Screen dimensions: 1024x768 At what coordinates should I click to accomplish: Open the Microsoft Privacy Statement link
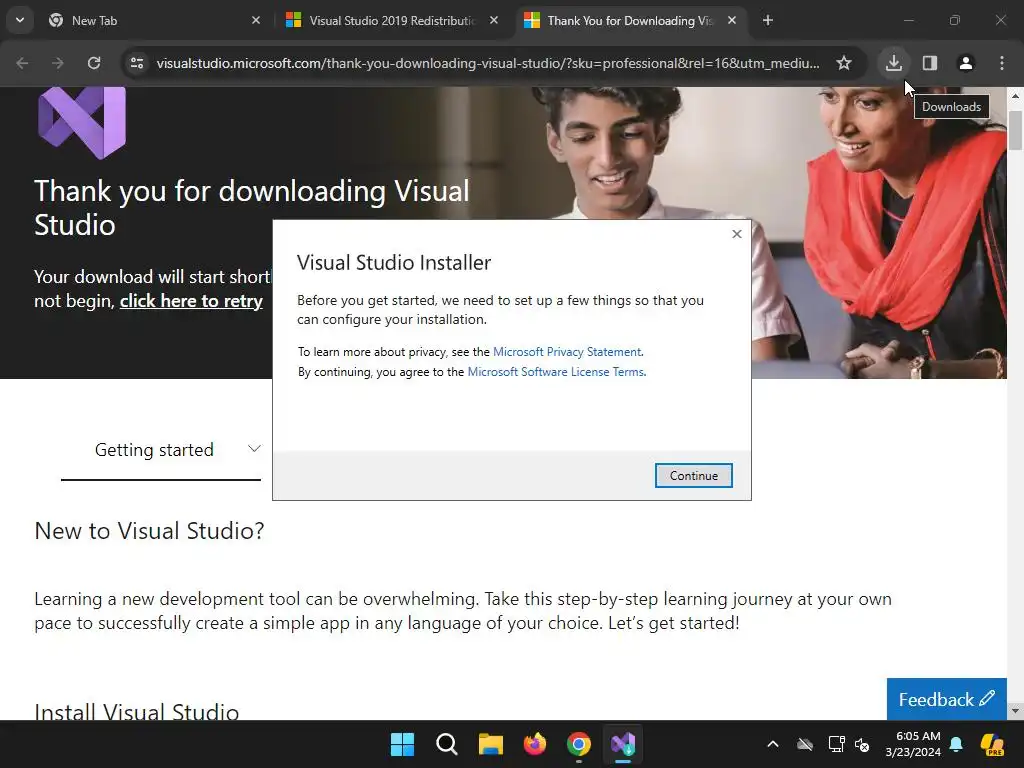(x=567, y=352)
